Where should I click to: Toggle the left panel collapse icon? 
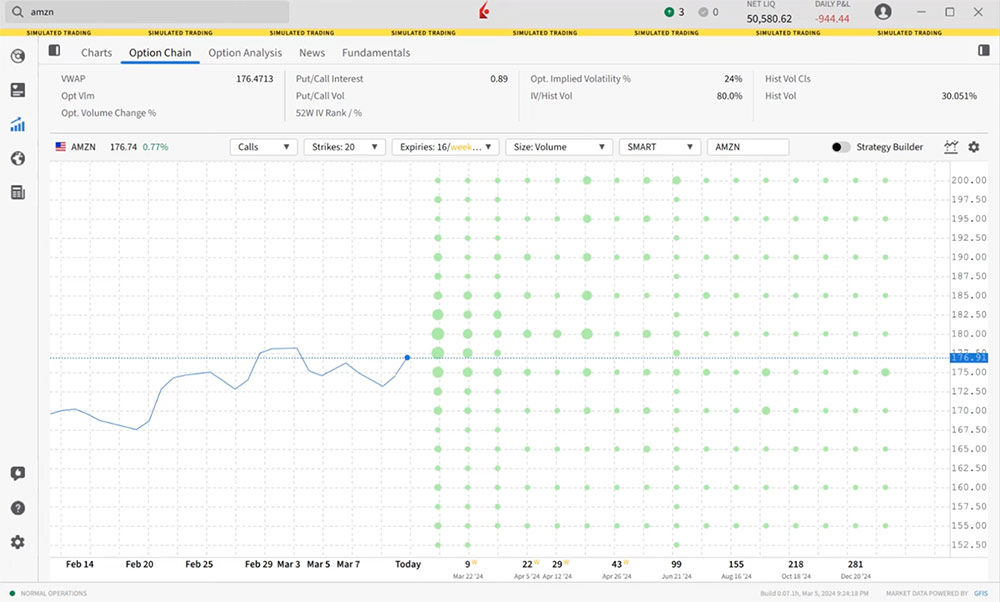coord(54,51)
